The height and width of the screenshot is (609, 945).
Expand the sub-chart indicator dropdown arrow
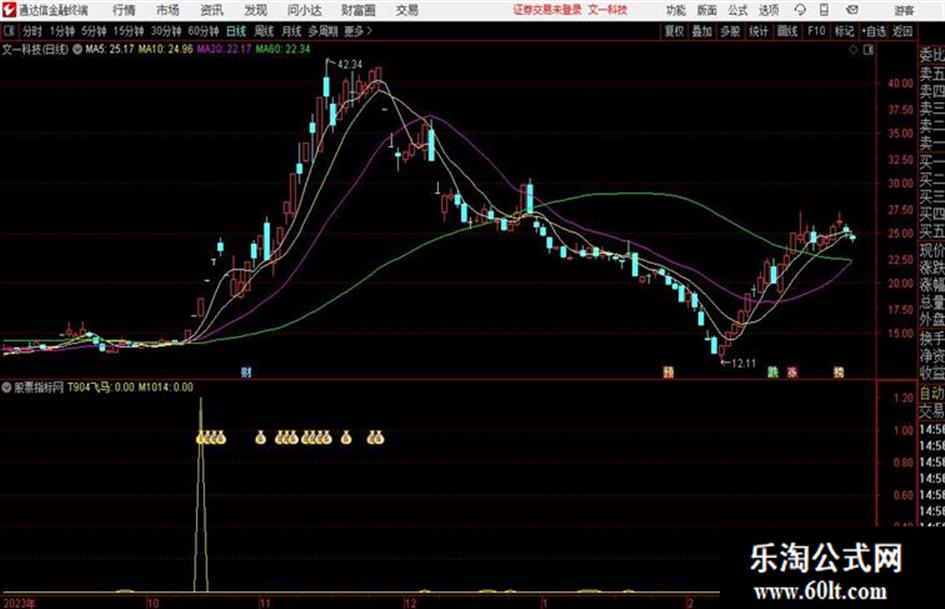7,387
